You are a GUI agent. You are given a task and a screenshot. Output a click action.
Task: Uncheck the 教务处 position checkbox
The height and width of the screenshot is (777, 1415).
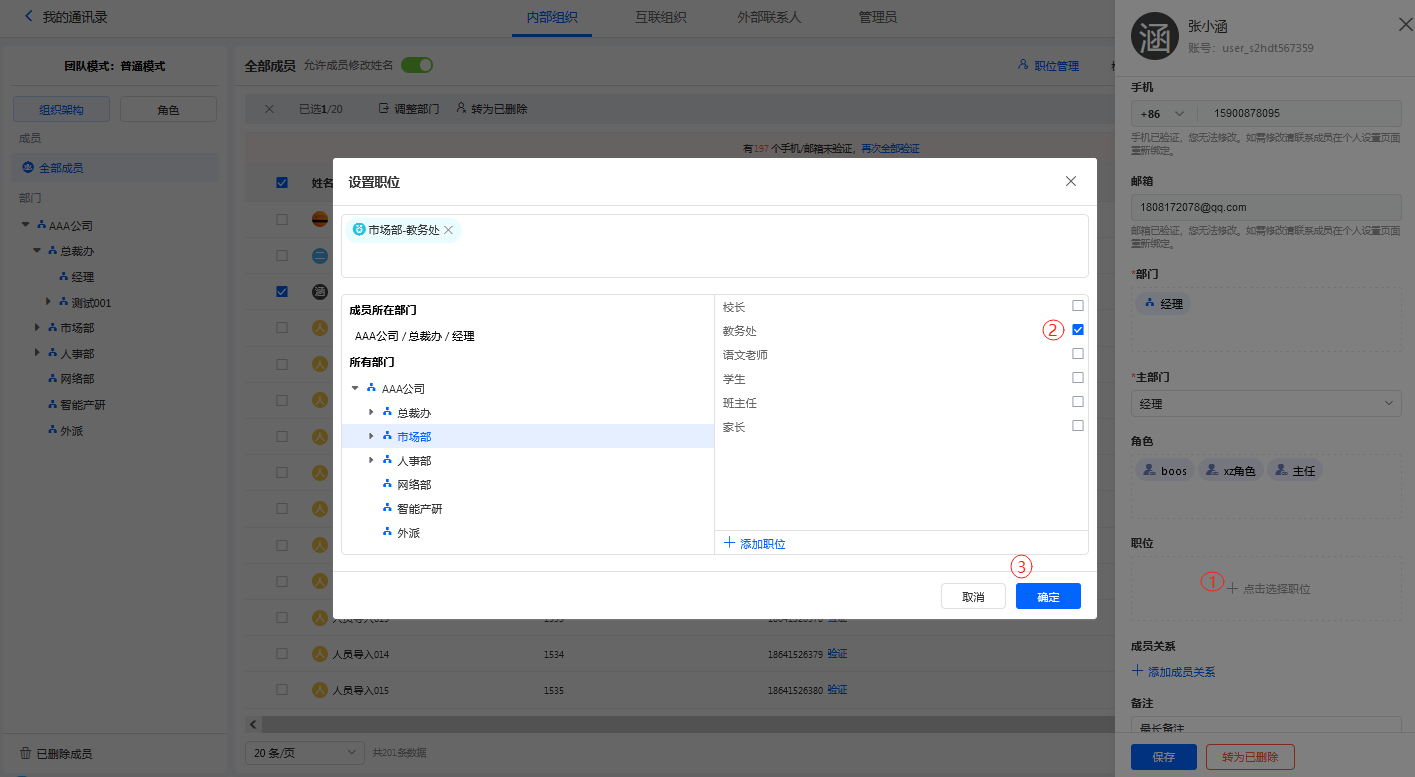[1078, 330]
